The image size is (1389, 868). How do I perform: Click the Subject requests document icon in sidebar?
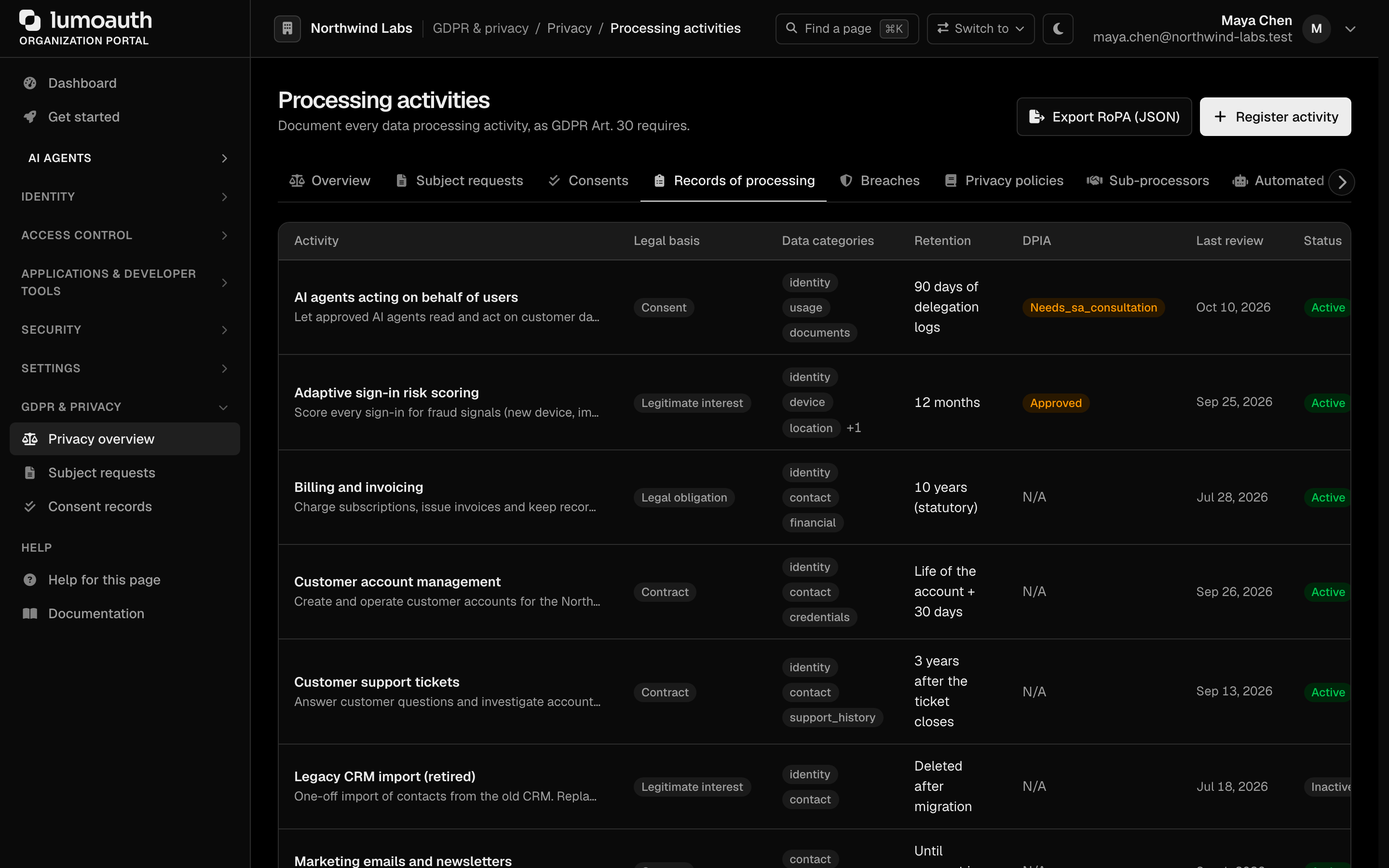pos(30,473)
